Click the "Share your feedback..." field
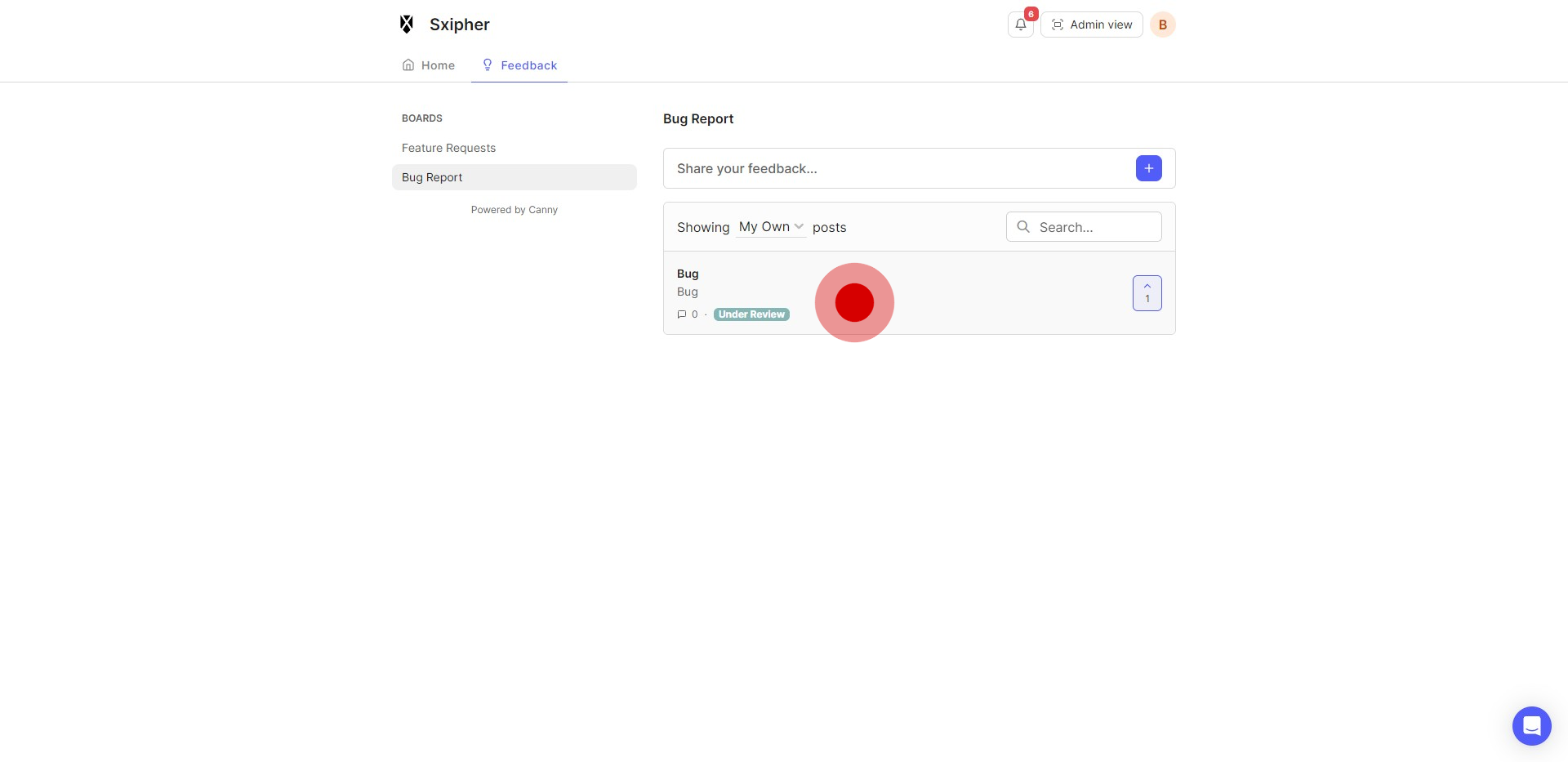The width and height of the screenshot is (1568, 762). [x=898, y=168]
